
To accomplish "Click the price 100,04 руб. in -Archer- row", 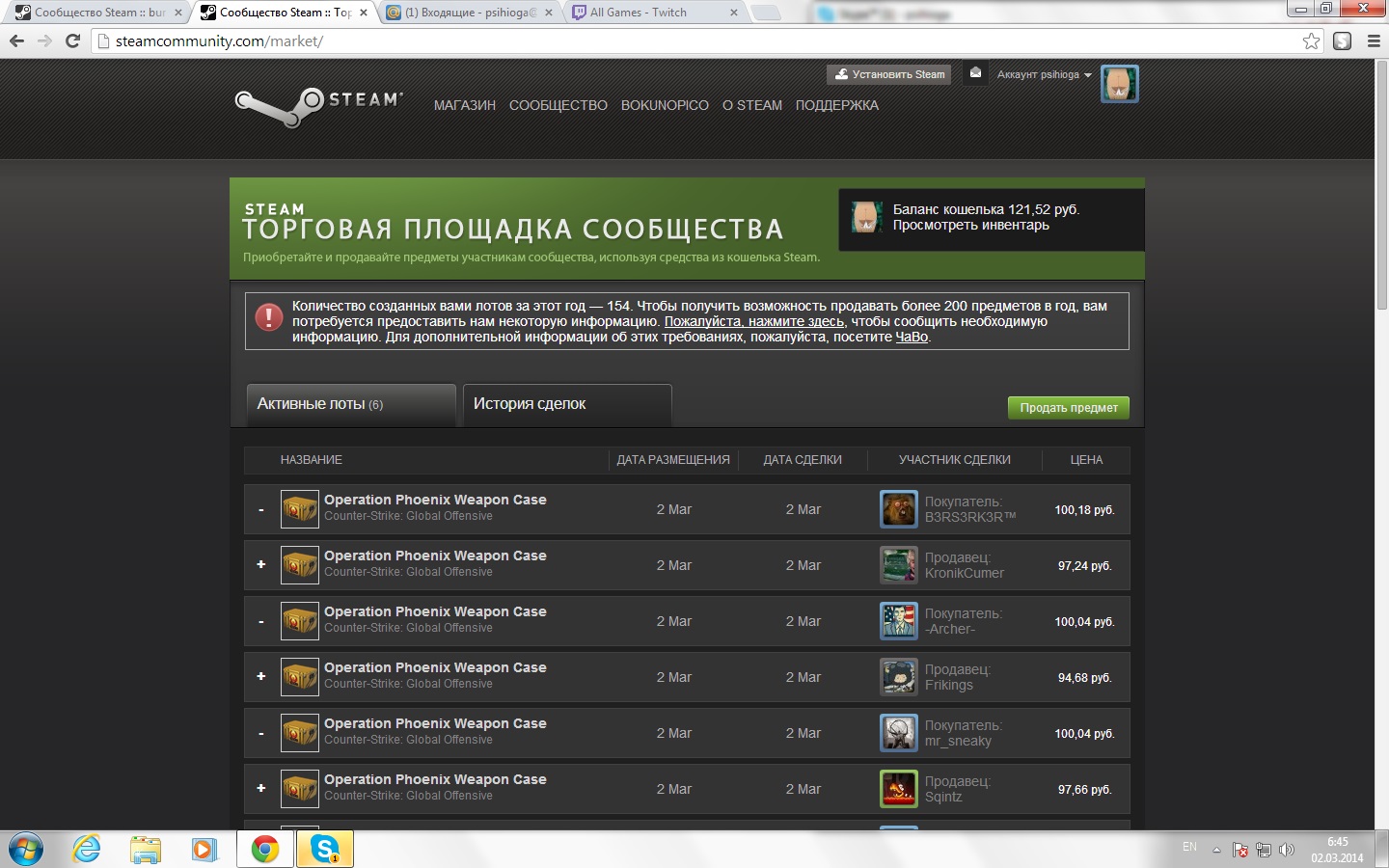I will pyautogui.click(x=1084, y=622).
